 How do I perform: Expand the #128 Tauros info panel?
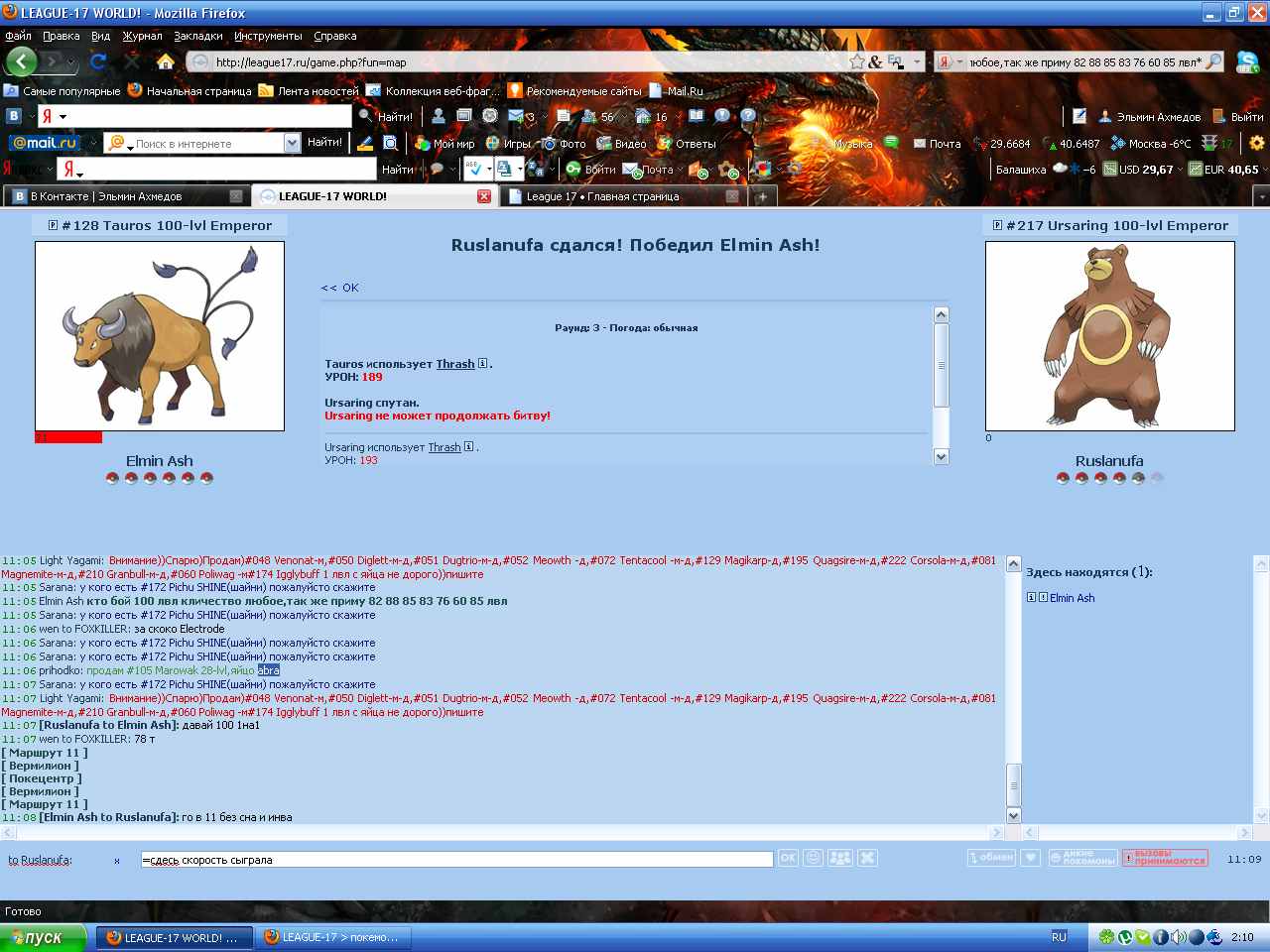[x=53, y=225]
